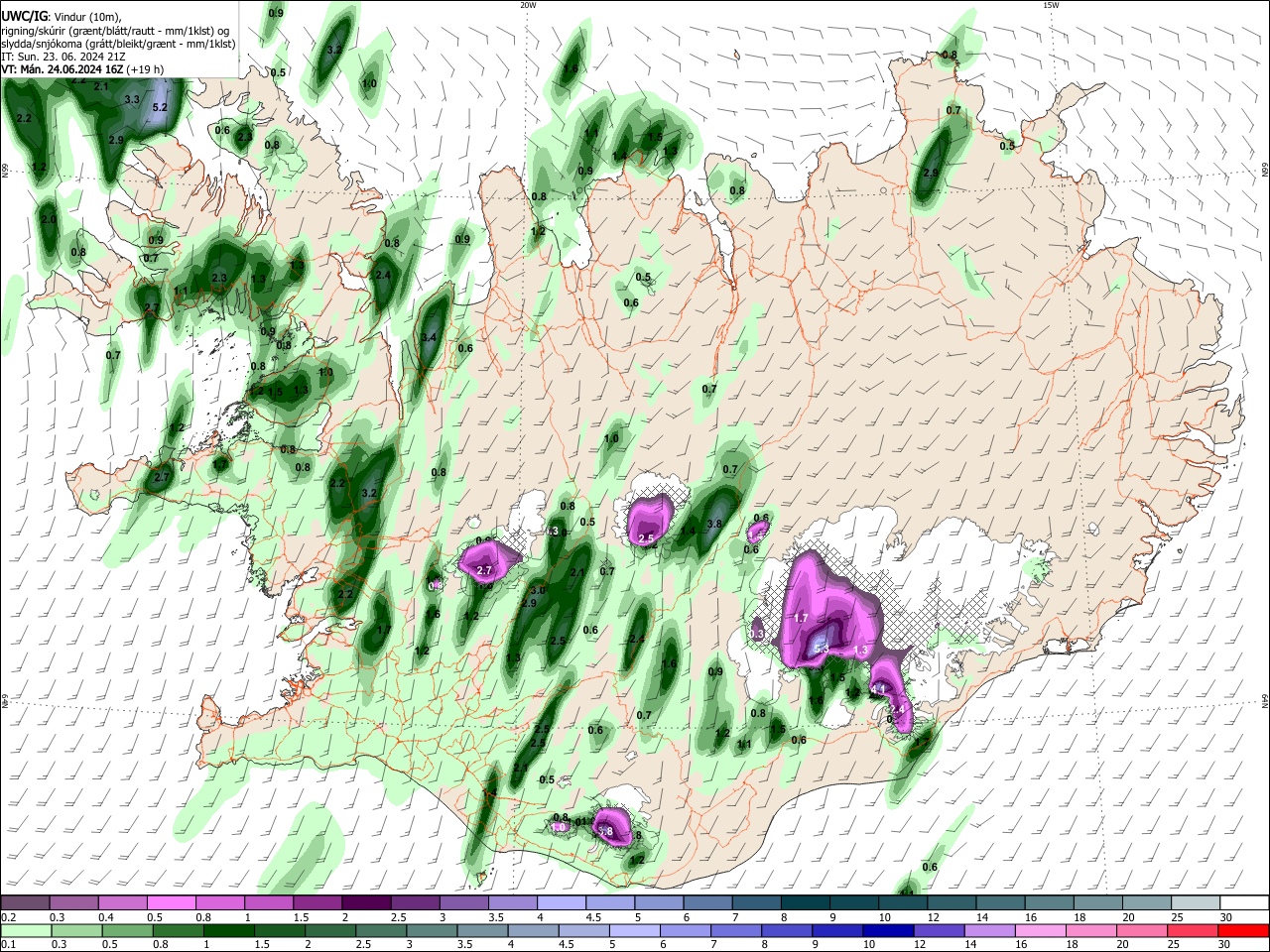1270x952 pixels.
Task: Click the UWC/IG title text
Action: [23, 17]
